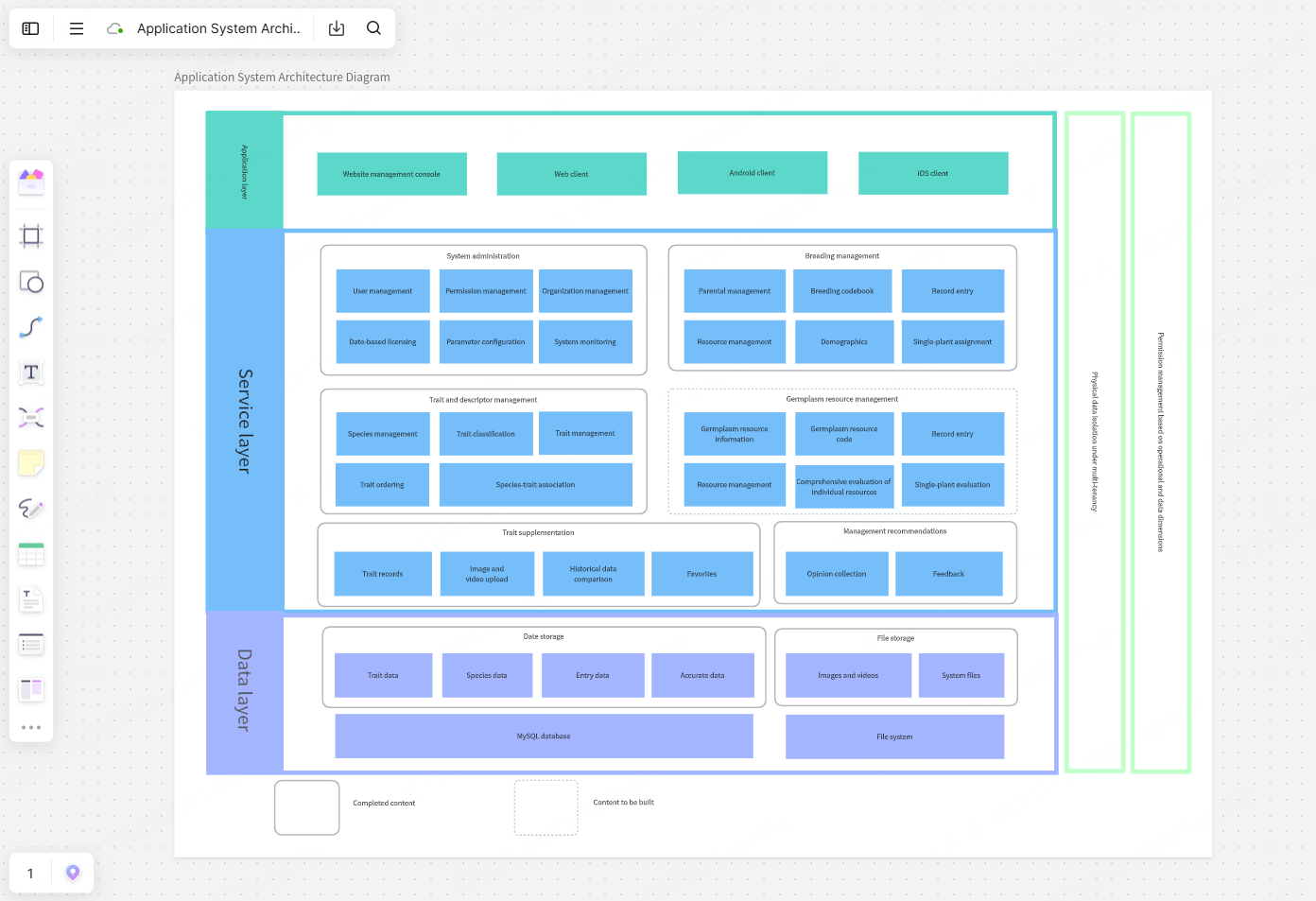Click the Single-plant evaluation block
The image size is (1316, 901).
pos(953,485)
